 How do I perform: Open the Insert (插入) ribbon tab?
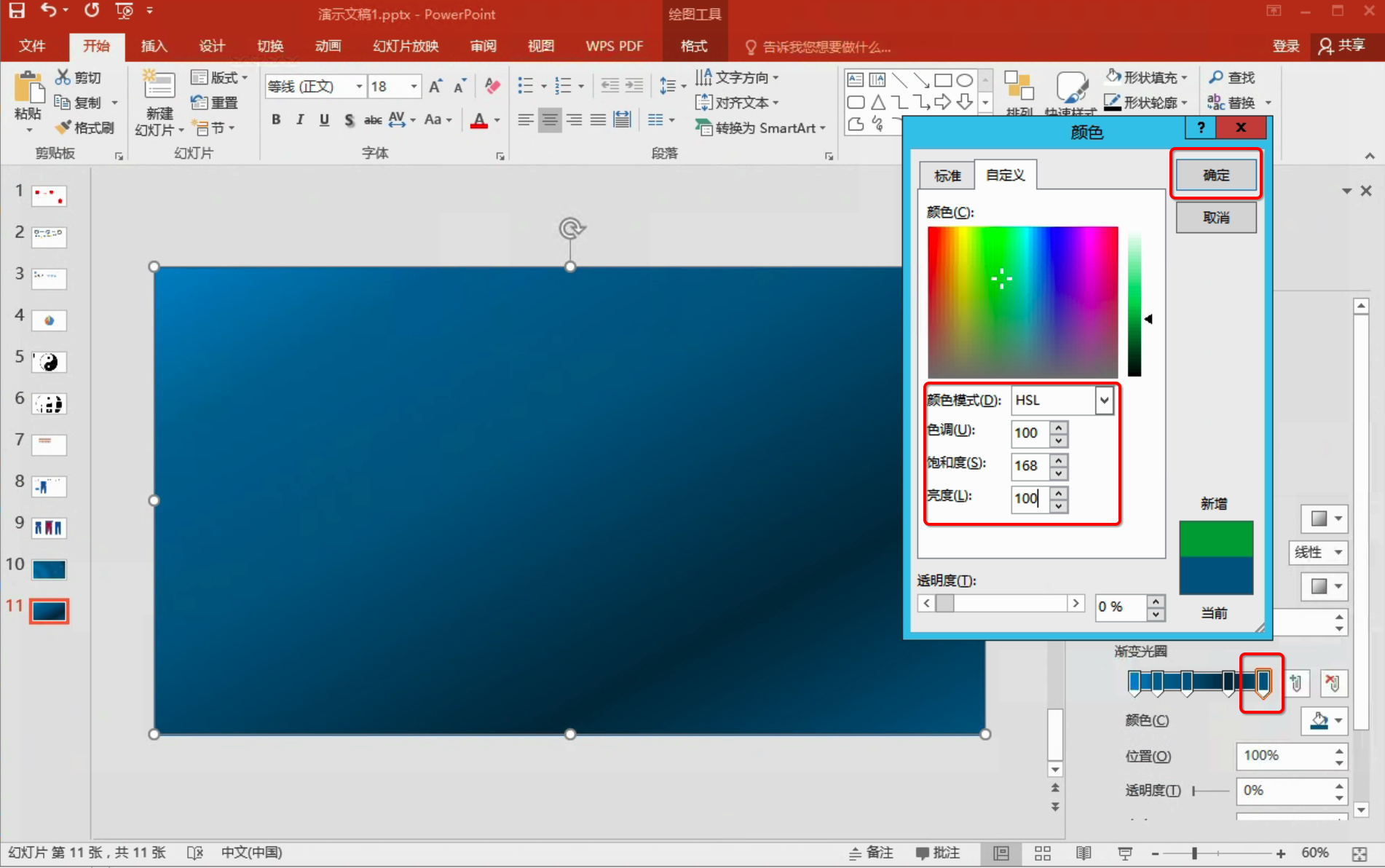coord(154,46)
